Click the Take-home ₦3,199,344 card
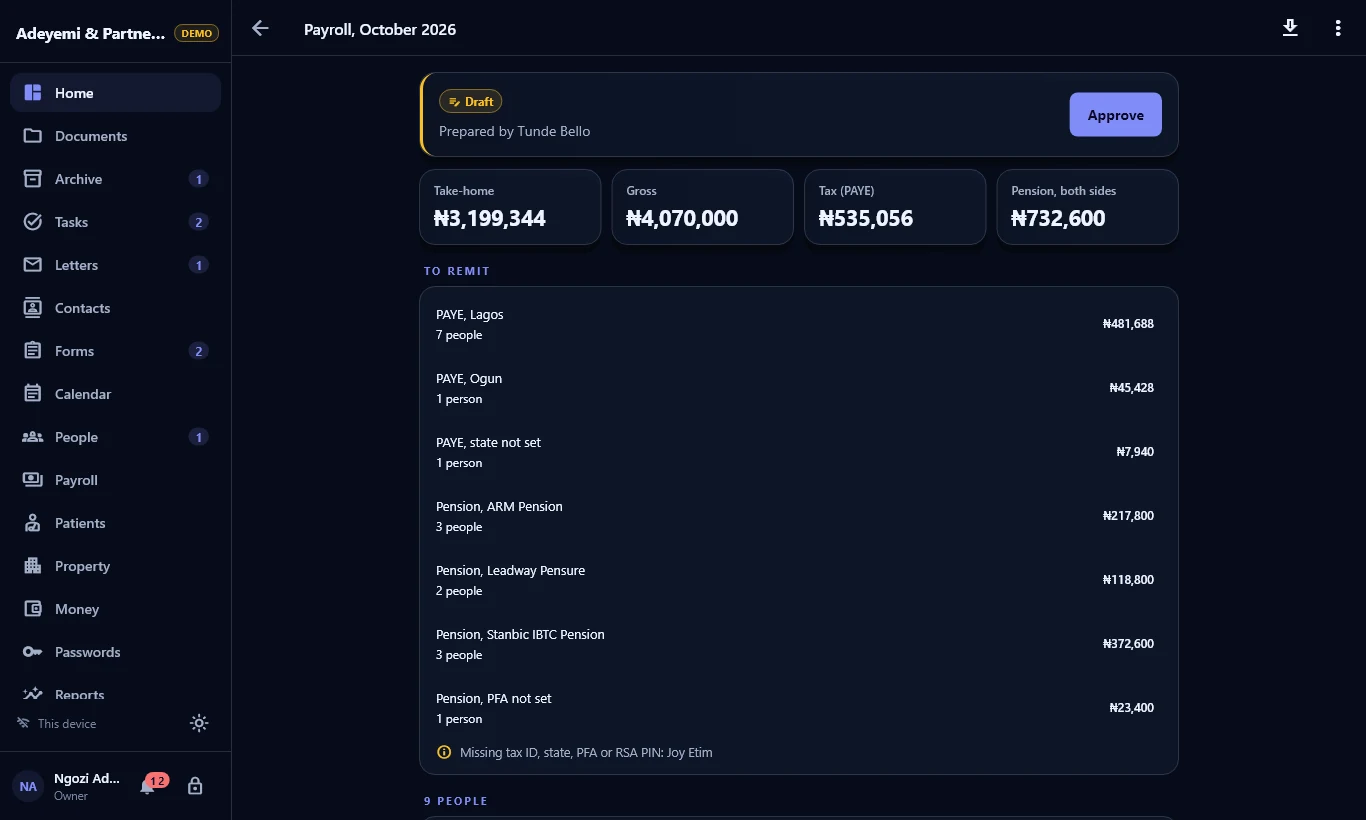The width and height of the screenshot is (1366, 820). [x=510, y=207]
